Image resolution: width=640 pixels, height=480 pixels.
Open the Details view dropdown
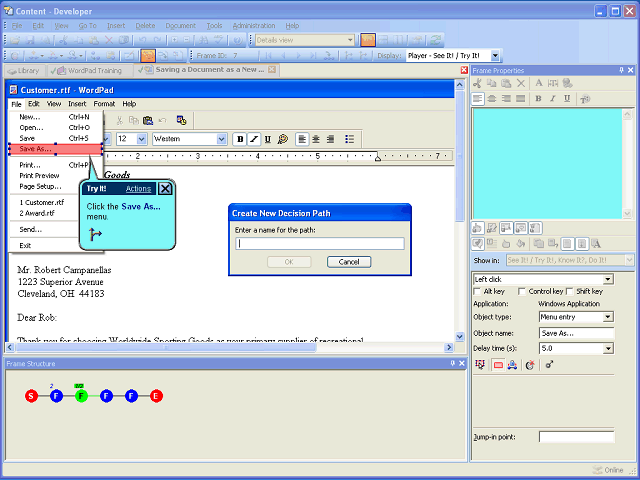[350, 40]
